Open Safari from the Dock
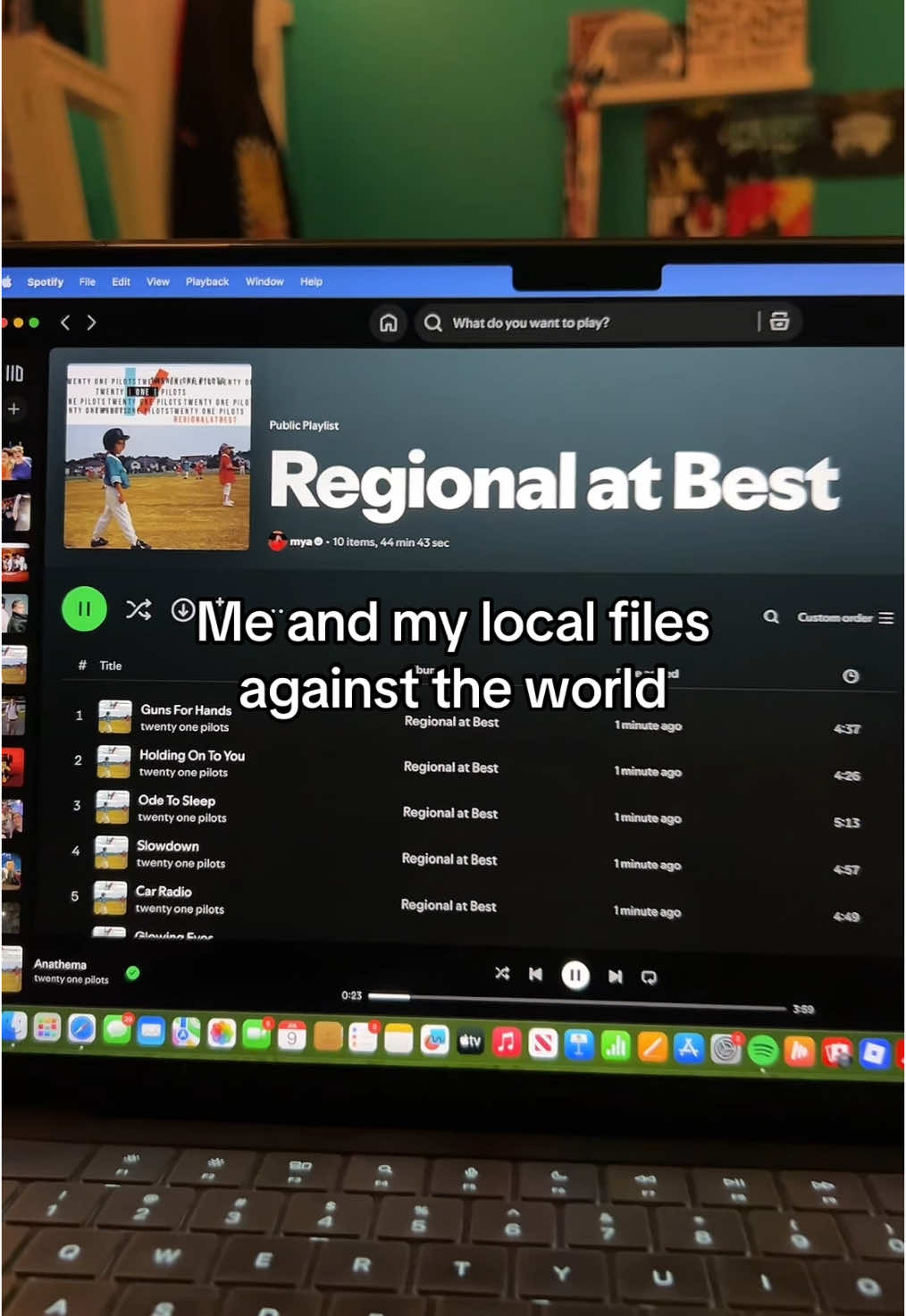 click(x=81, y=1029)
